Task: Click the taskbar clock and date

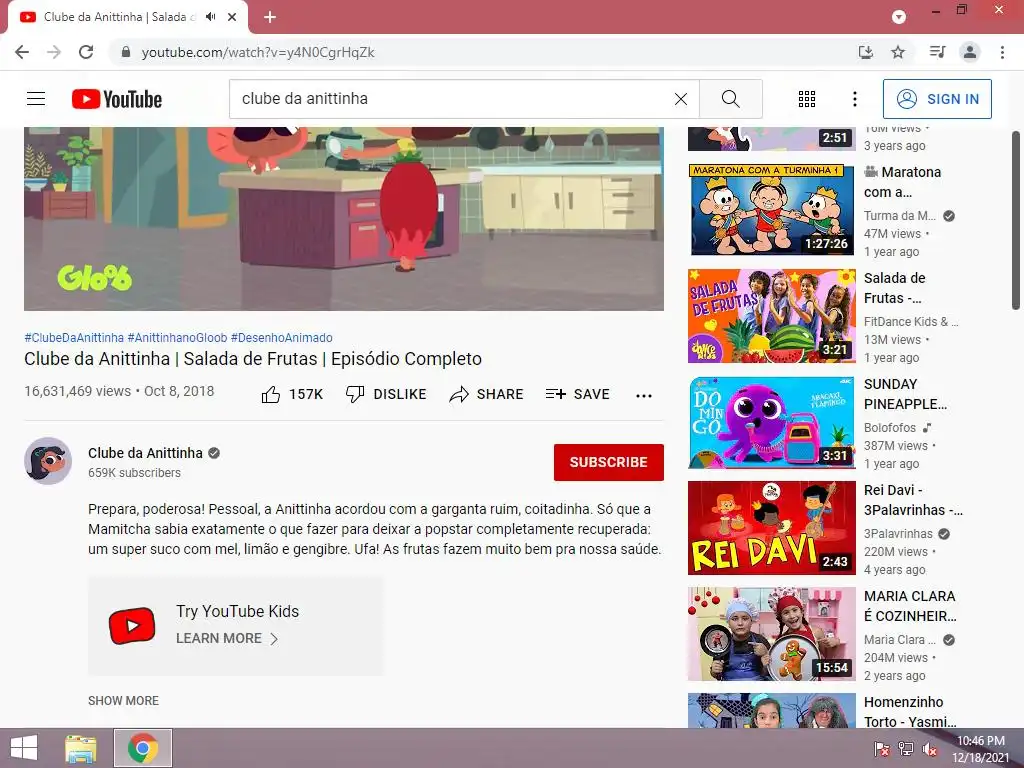Action: point(981,749)
